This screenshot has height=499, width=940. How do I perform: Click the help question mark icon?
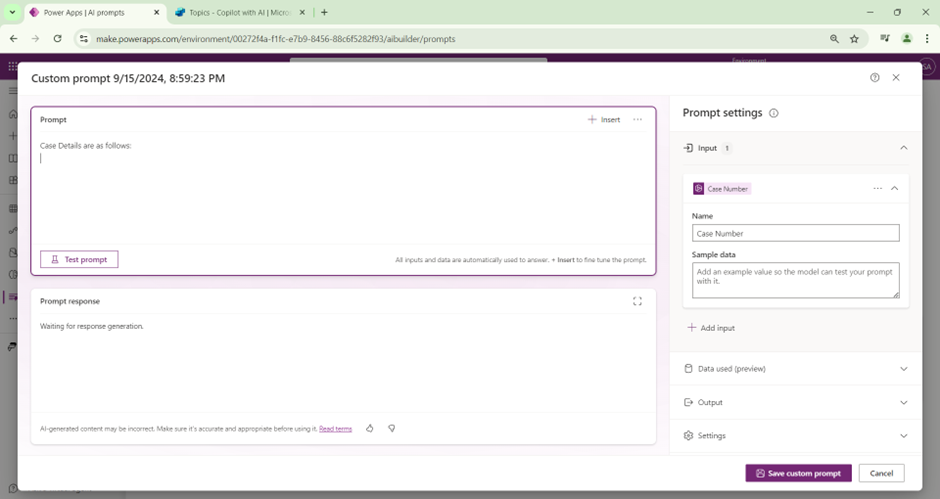click(x=875, y=78)
